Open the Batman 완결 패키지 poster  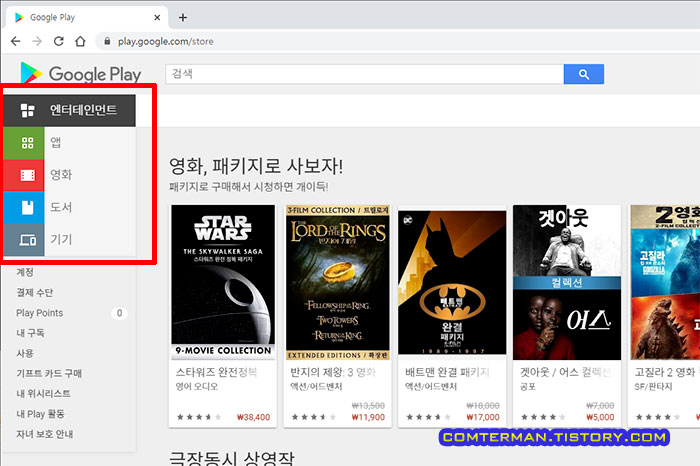point(452,282)
